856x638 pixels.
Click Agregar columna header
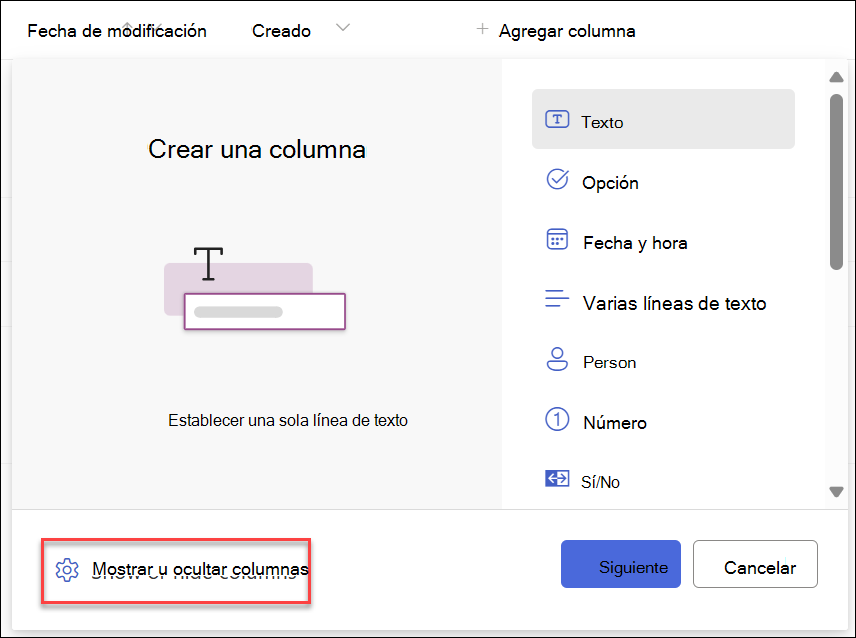click(x=567, y=31)
